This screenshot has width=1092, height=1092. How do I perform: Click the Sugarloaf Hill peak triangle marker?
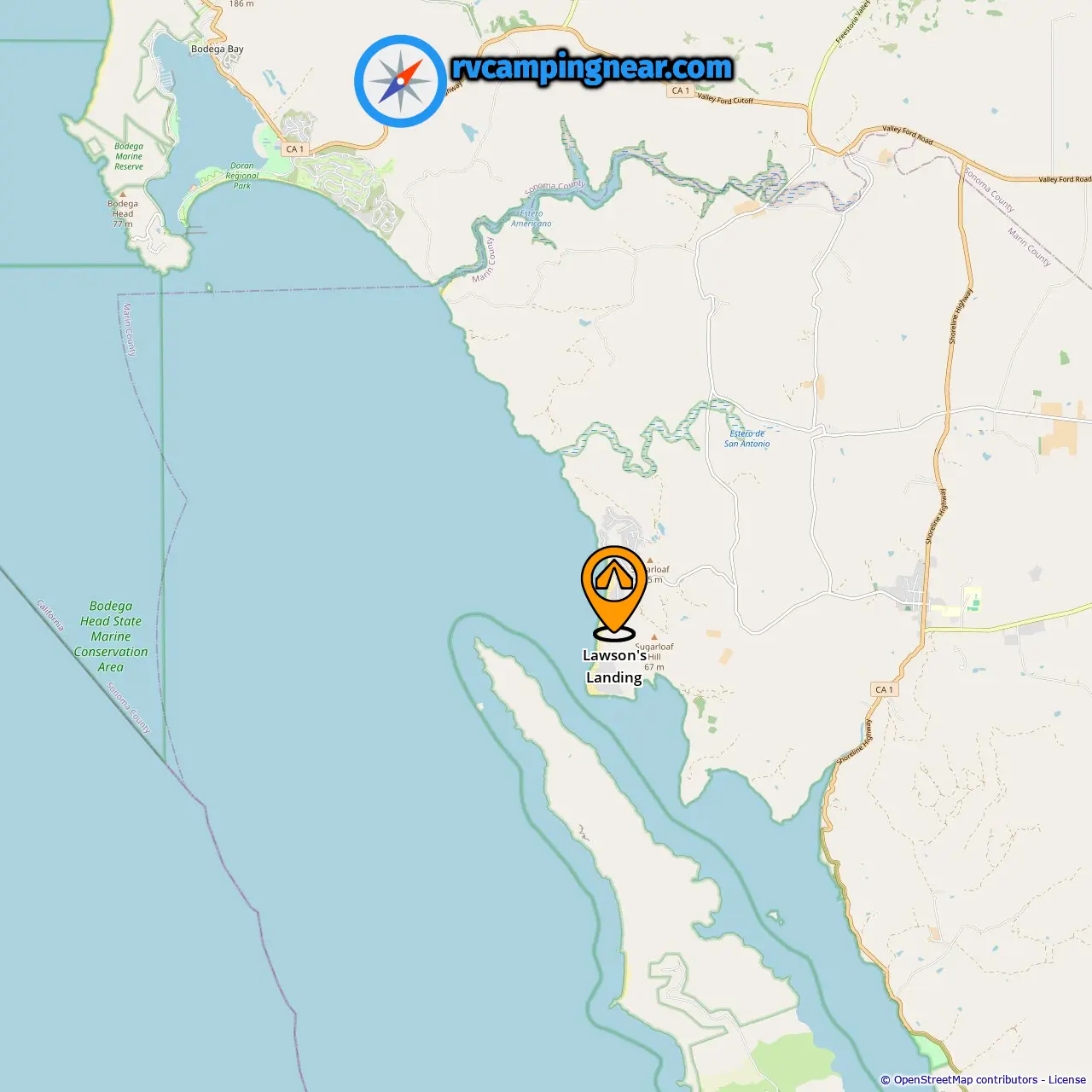tap(654, 636)
